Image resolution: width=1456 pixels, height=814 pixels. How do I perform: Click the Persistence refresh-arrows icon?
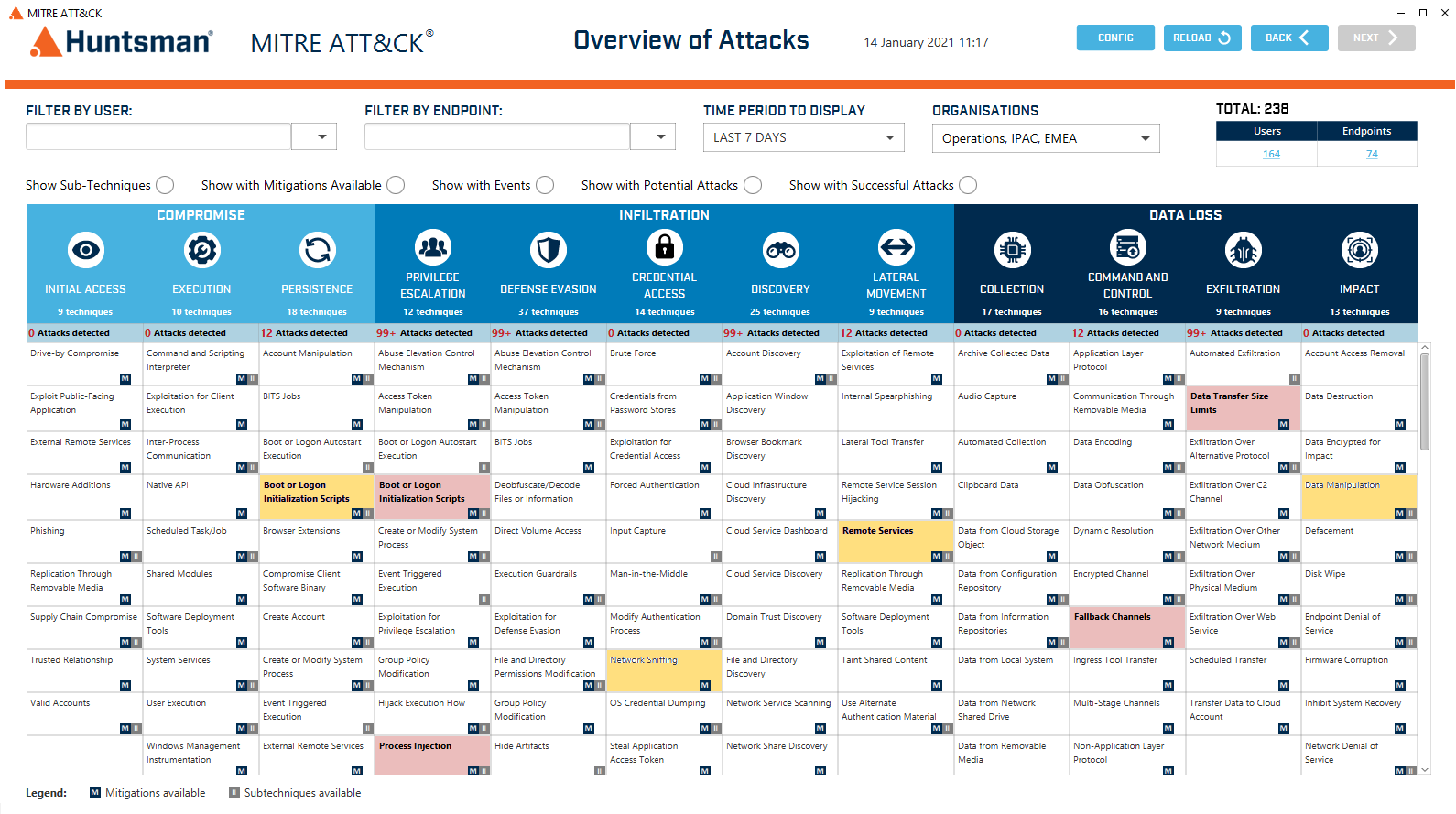tap(317, 250)
